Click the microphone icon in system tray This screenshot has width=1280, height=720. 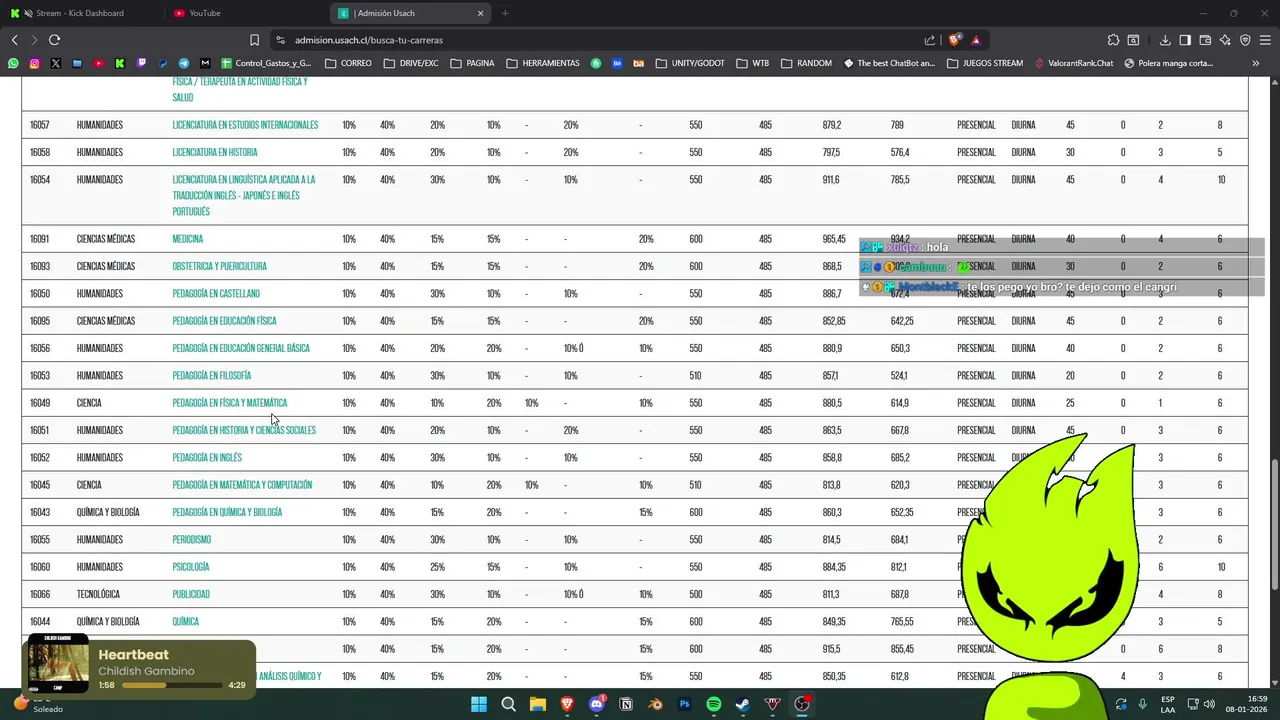point(1142,704)
